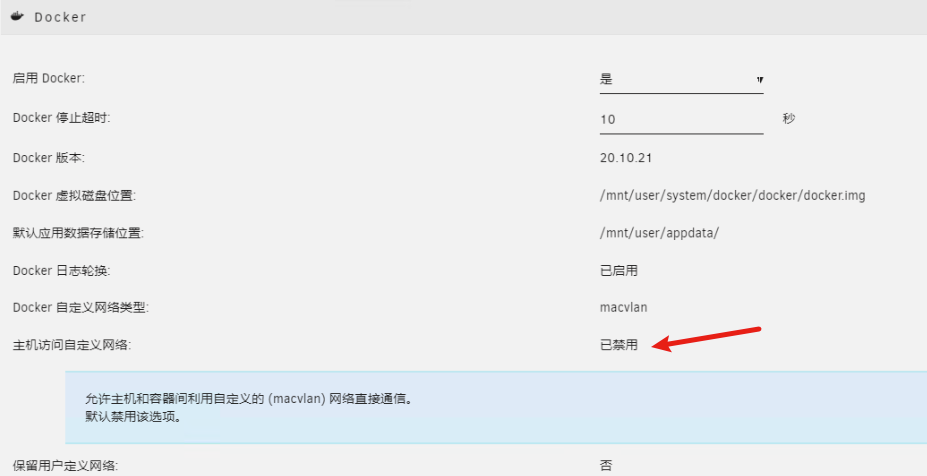Click the small arrow on the 启用 Docker dropdown
The image size is (927, 476).
coord(760,80)
